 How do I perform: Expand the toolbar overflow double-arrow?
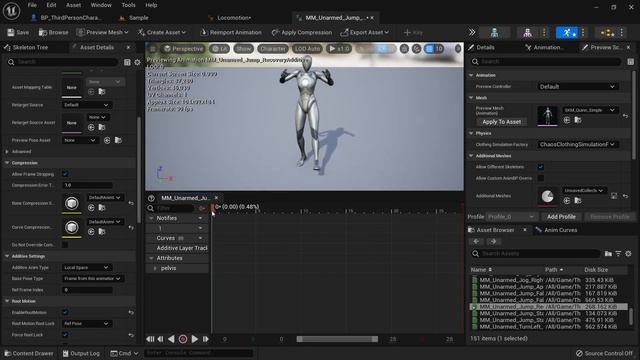click(x=472, y=32)
